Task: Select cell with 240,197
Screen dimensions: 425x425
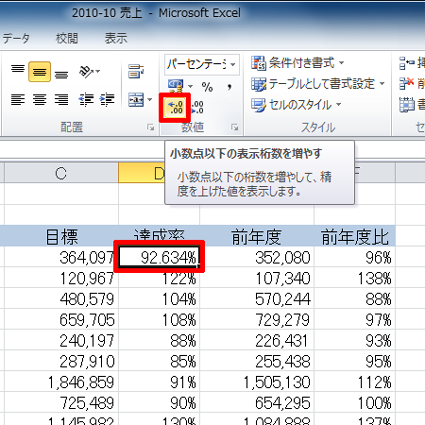Action: pyautogui.click(x=61, y=340)
